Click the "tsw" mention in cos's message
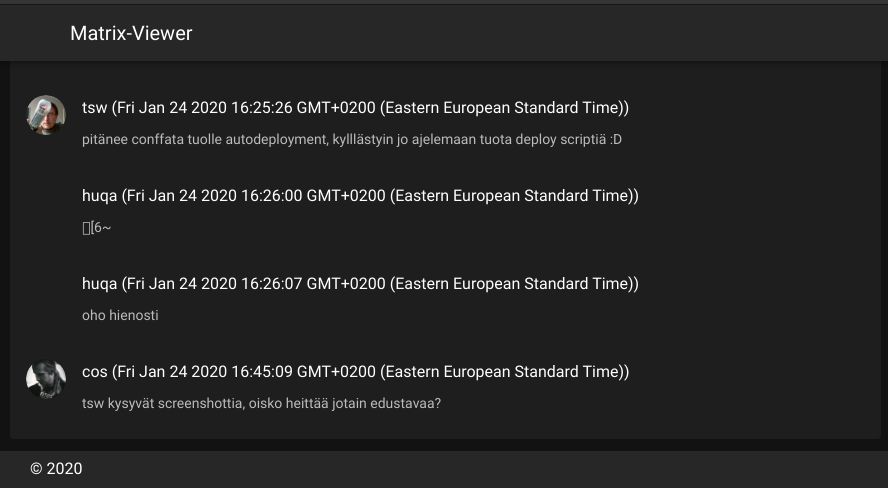This screenshot has width=888, height=488. point(91,403)
